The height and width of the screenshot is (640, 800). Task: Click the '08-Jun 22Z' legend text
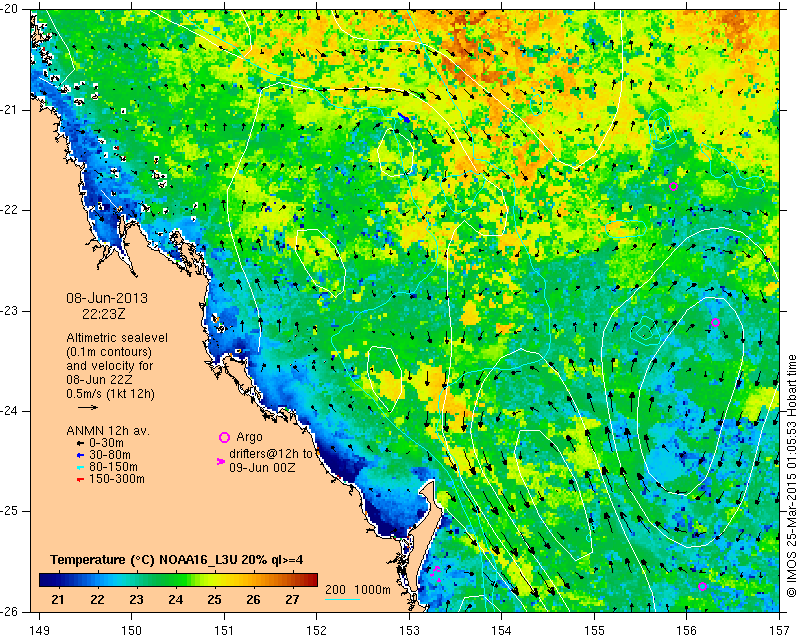[x=99, y=380]
